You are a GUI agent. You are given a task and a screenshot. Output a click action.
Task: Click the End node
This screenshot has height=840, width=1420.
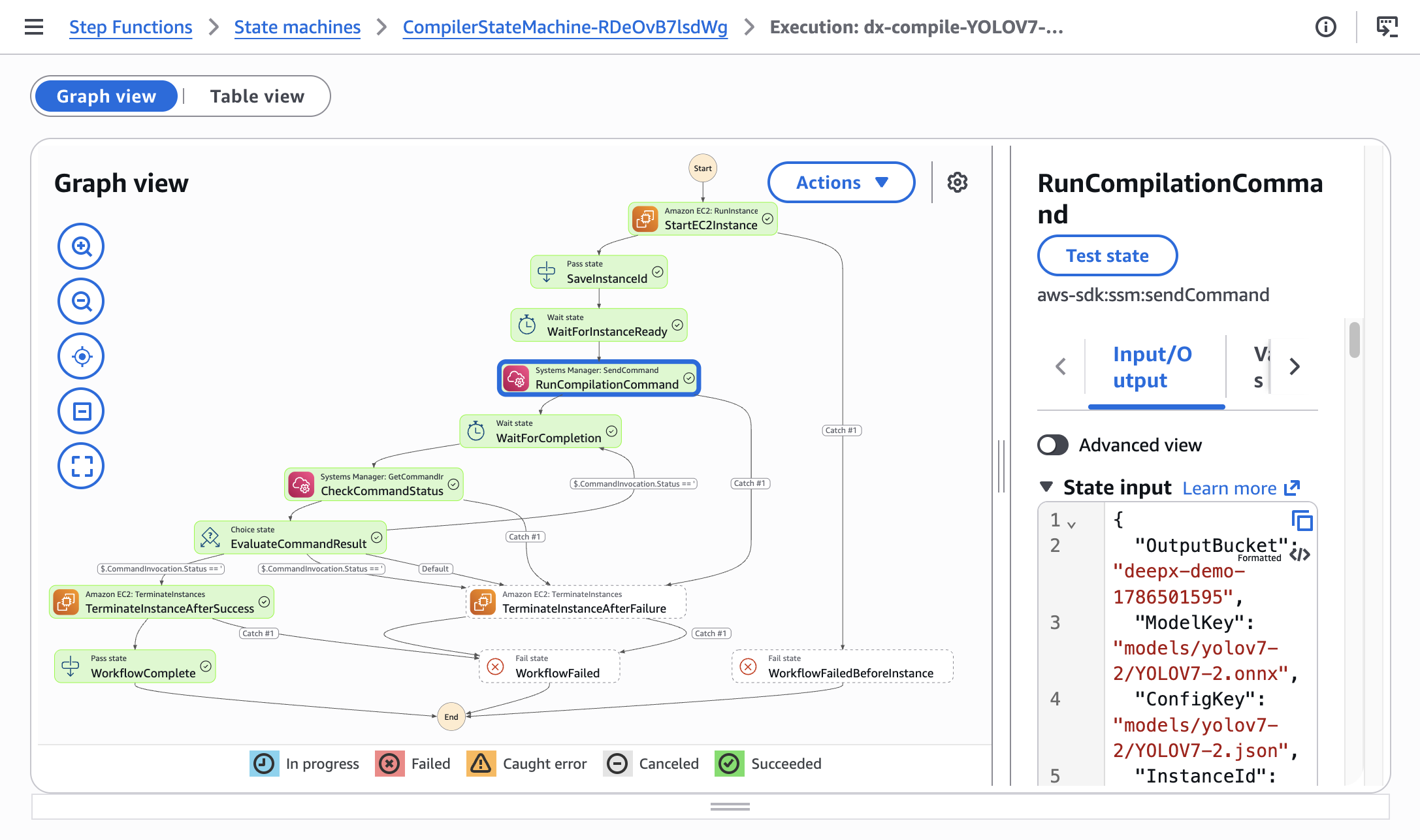click(451, 717)
